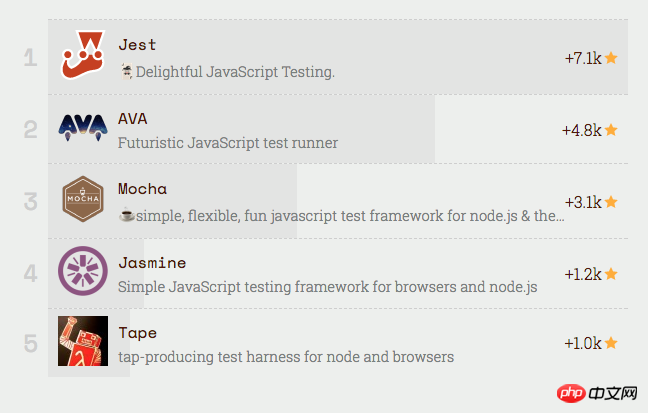Click the Tape robot avatar image
The height and width of the screenshot is (413, 648).
click(x=83, y=341)
